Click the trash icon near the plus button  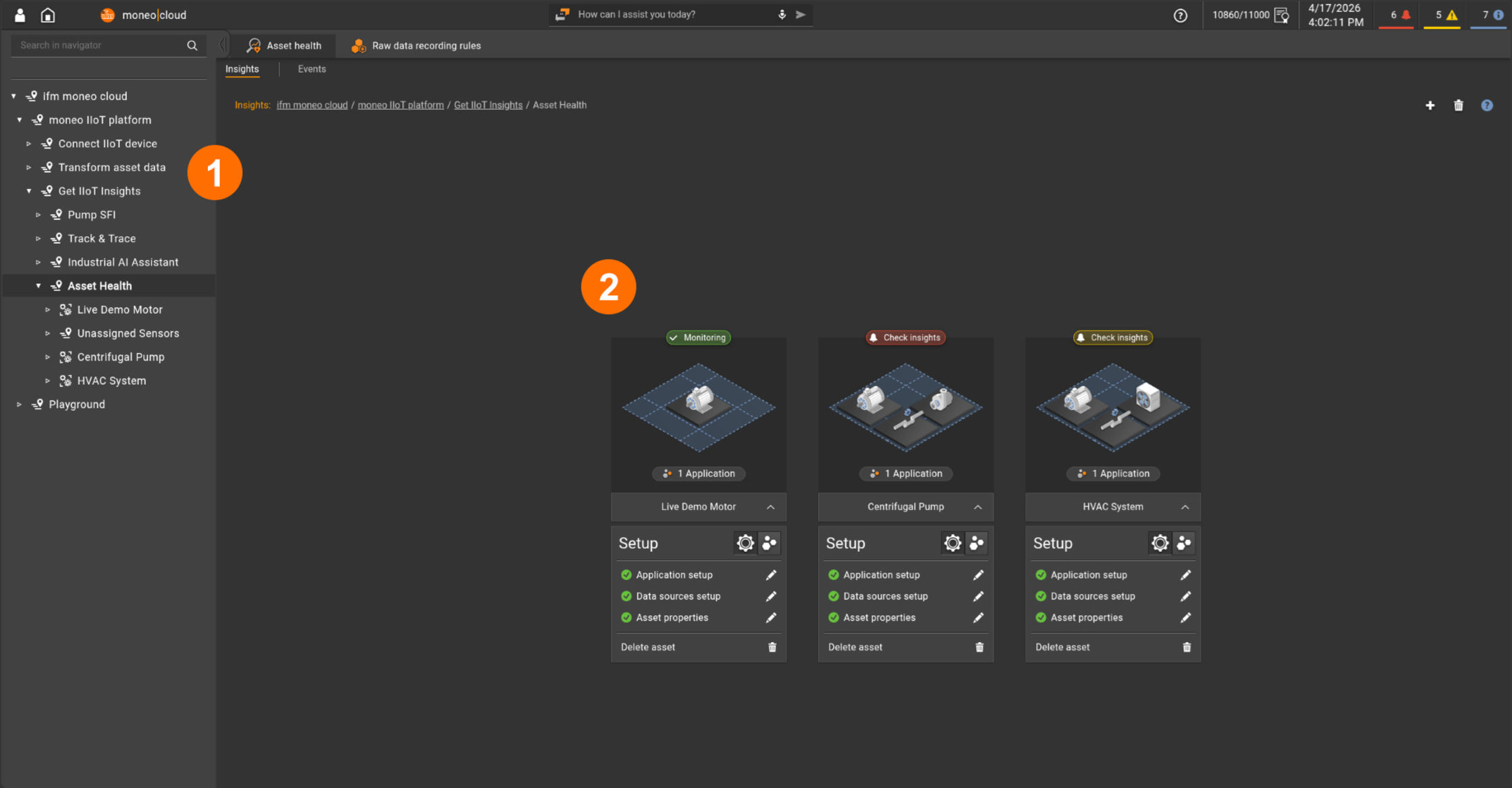click(1459, 105)
